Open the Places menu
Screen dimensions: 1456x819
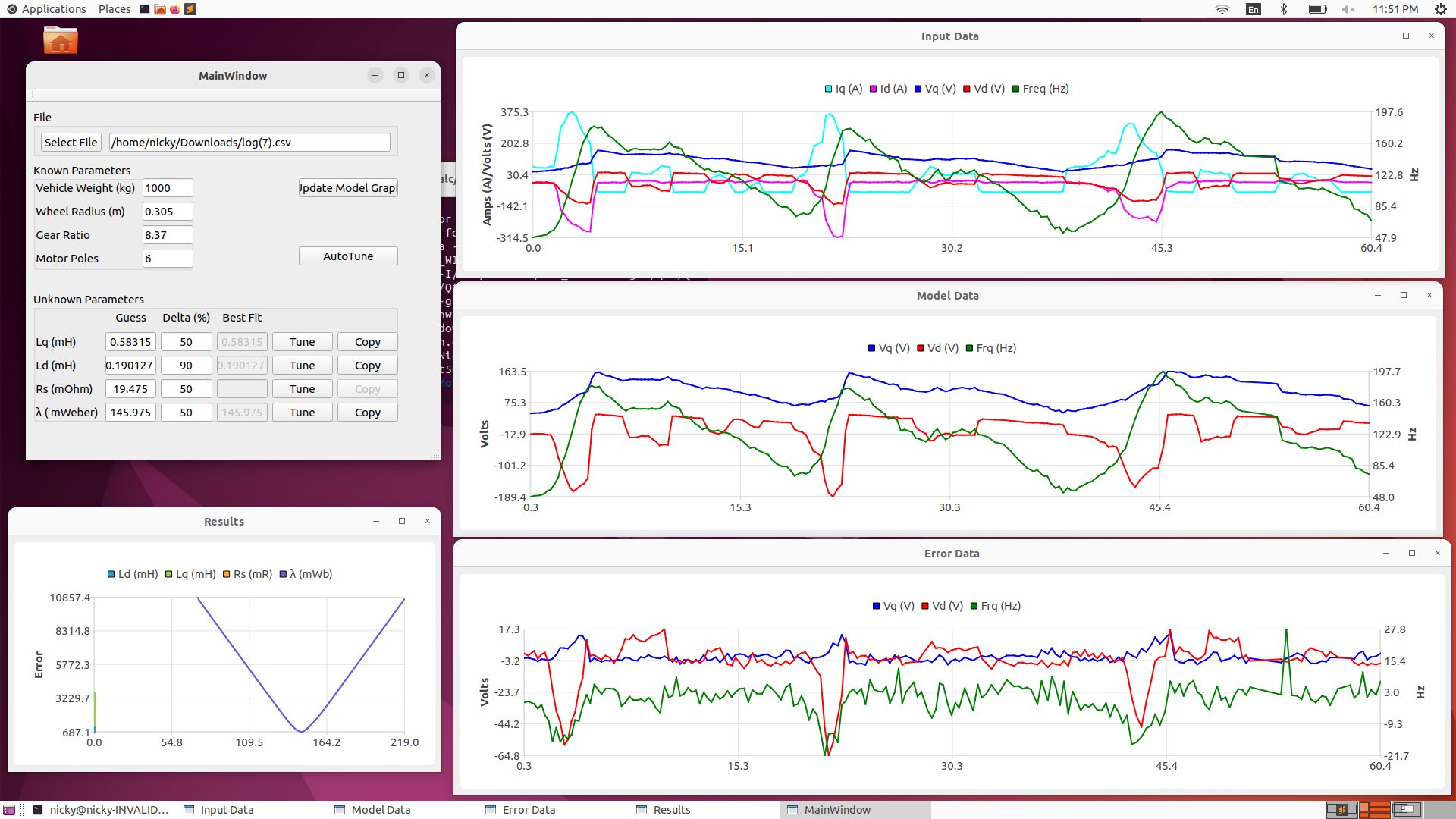115,9
